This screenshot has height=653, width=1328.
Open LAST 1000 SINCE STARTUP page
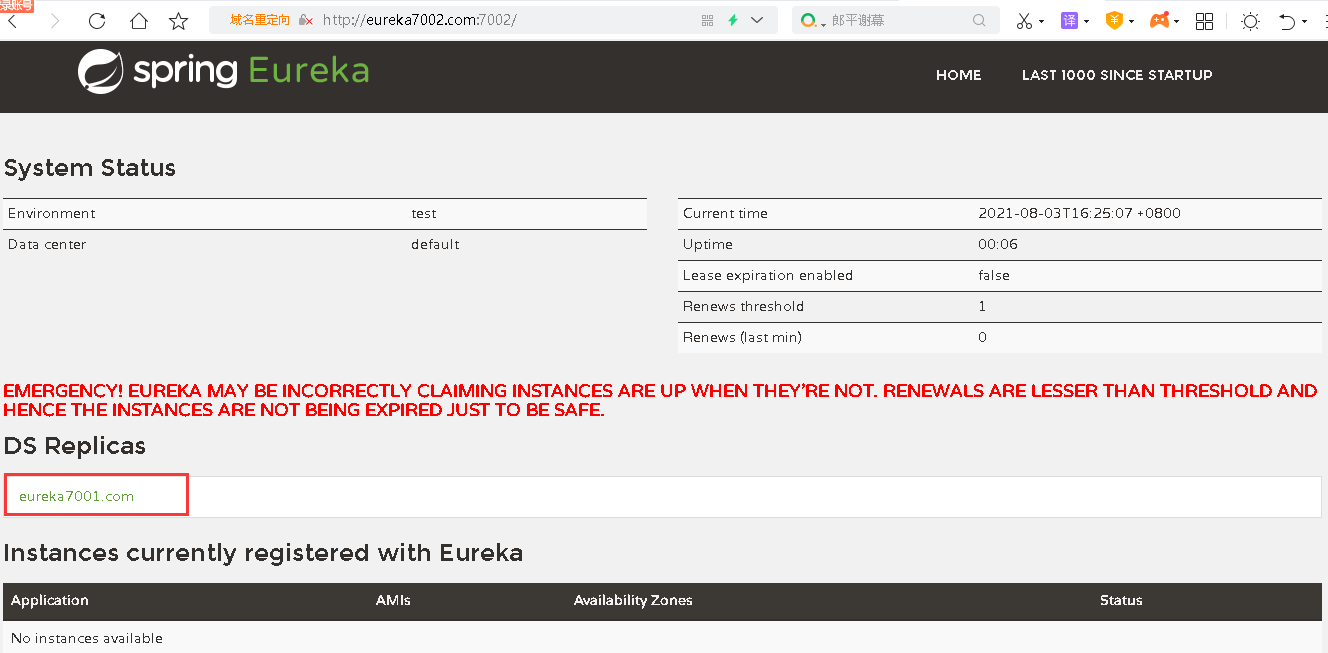[1117, 75]
